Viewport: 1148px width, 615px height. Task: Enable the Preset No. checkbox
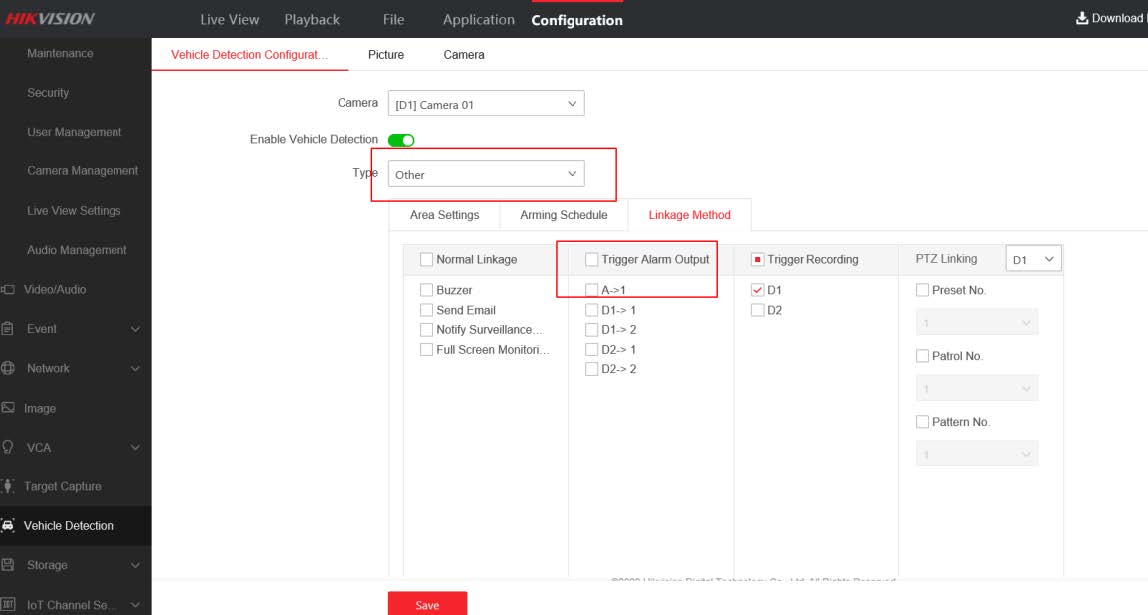coord(922,290)
